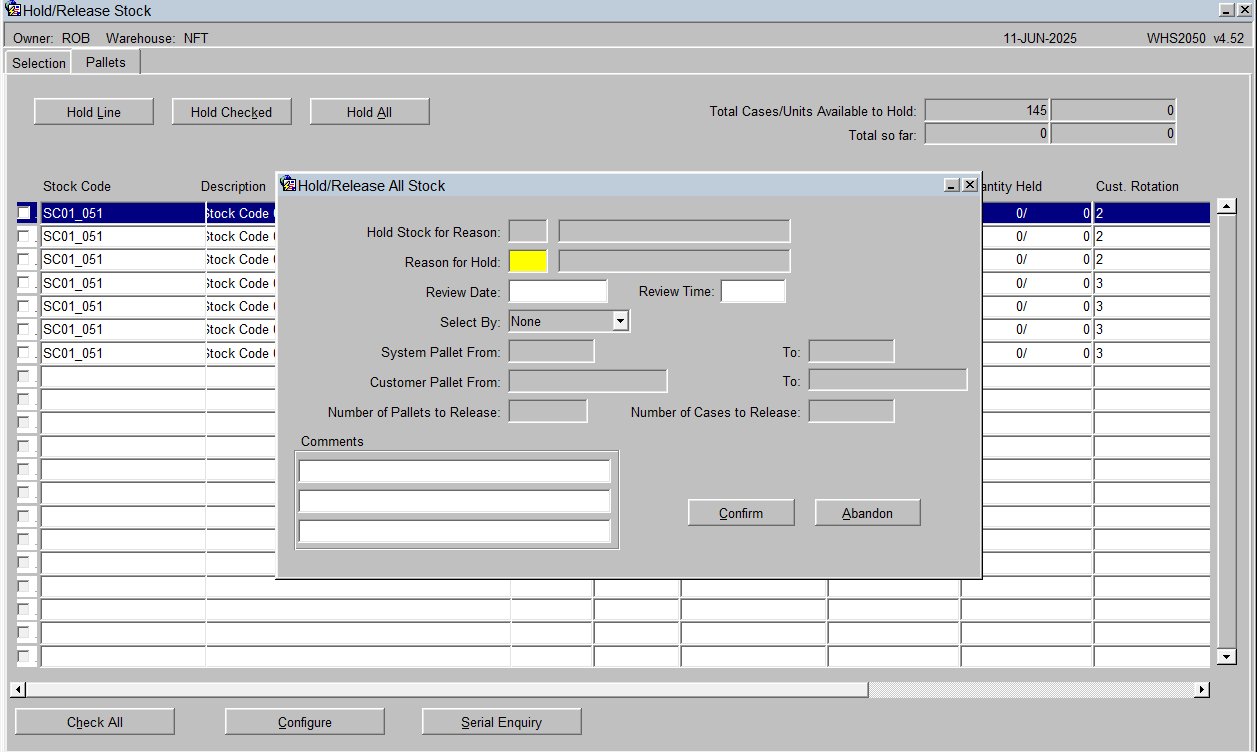
Task: Click the Hold Line button
Action: click(94, 112)
